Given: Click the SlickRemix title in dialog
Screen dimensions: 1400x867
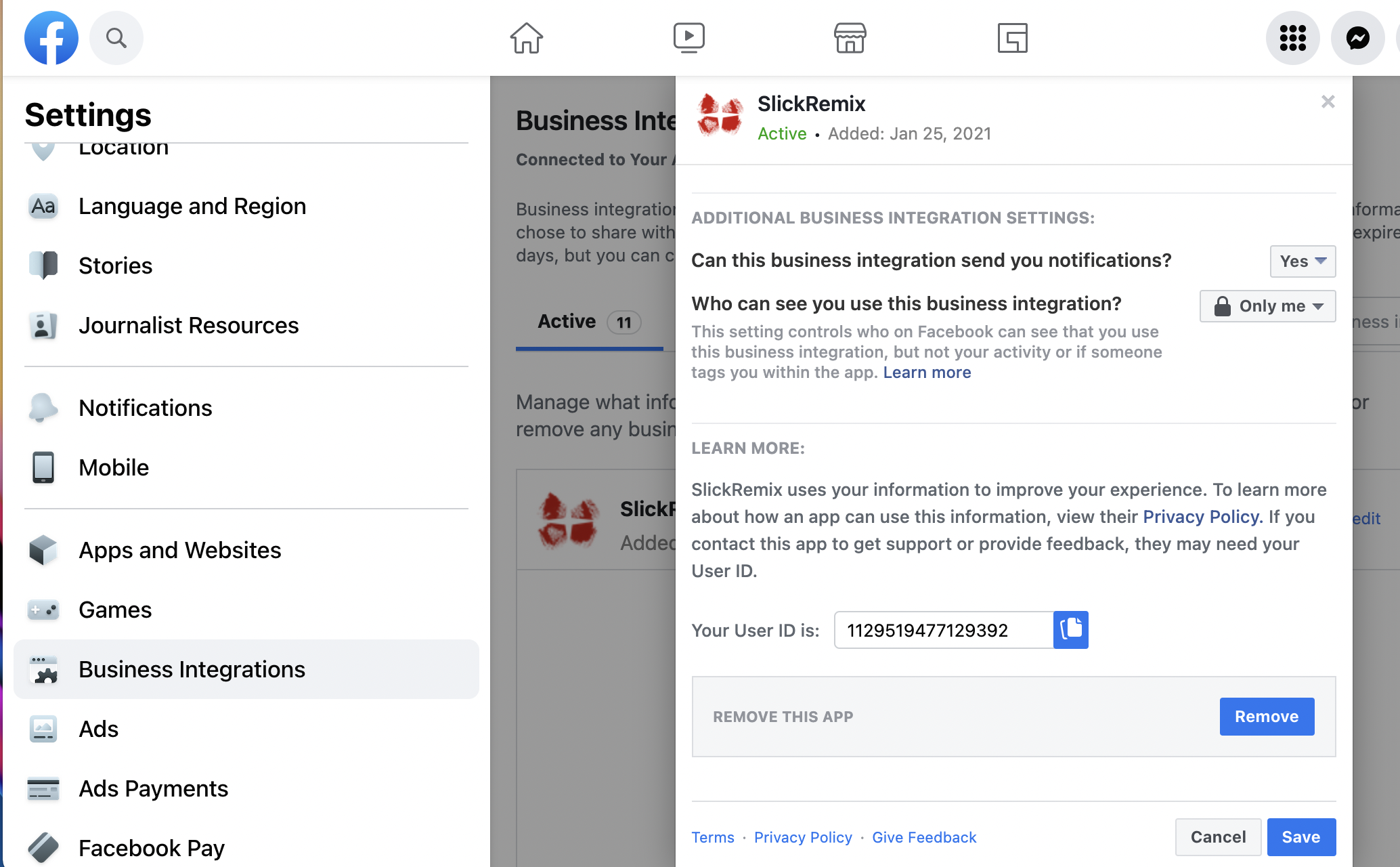Looking at the screenshot, I should pos(811,104).
